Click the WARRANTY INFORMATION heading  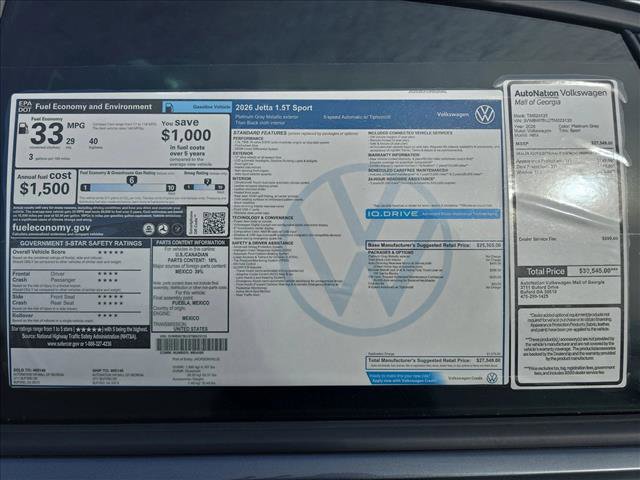click(393, 155)
